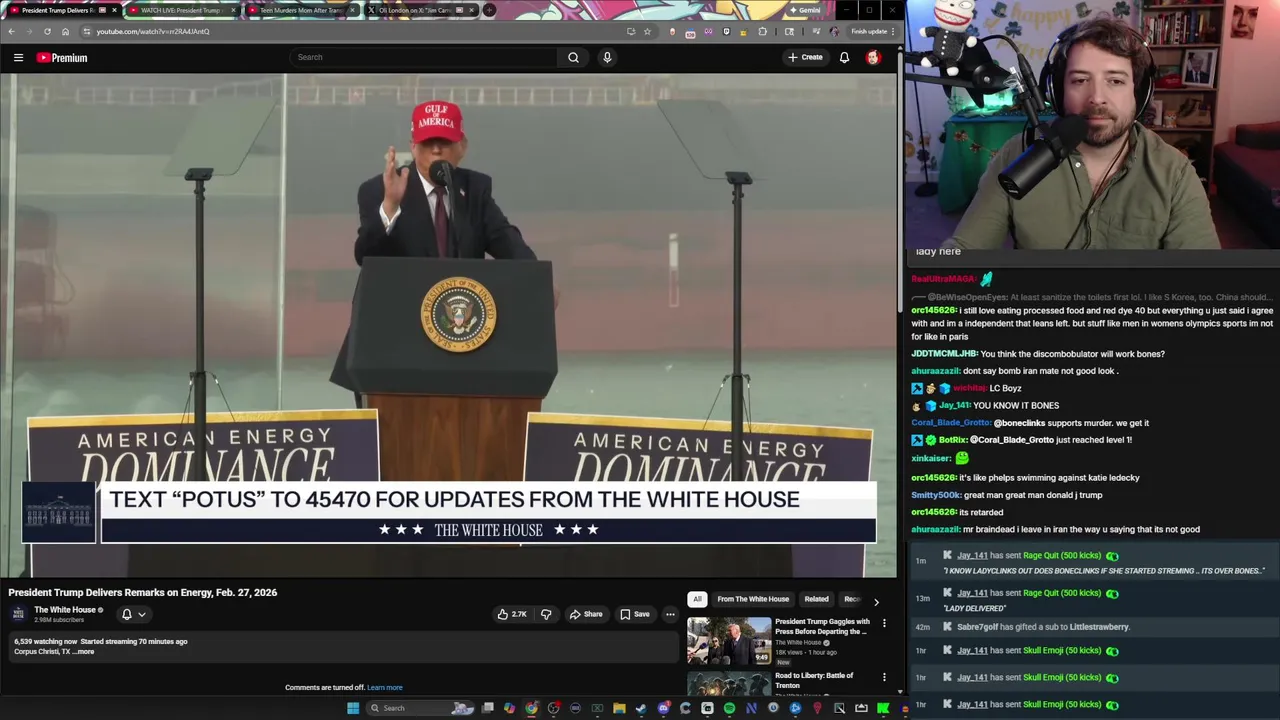The image size is (1280, 720).
Task: Select the Related filter chip
Action: point(816,599)
